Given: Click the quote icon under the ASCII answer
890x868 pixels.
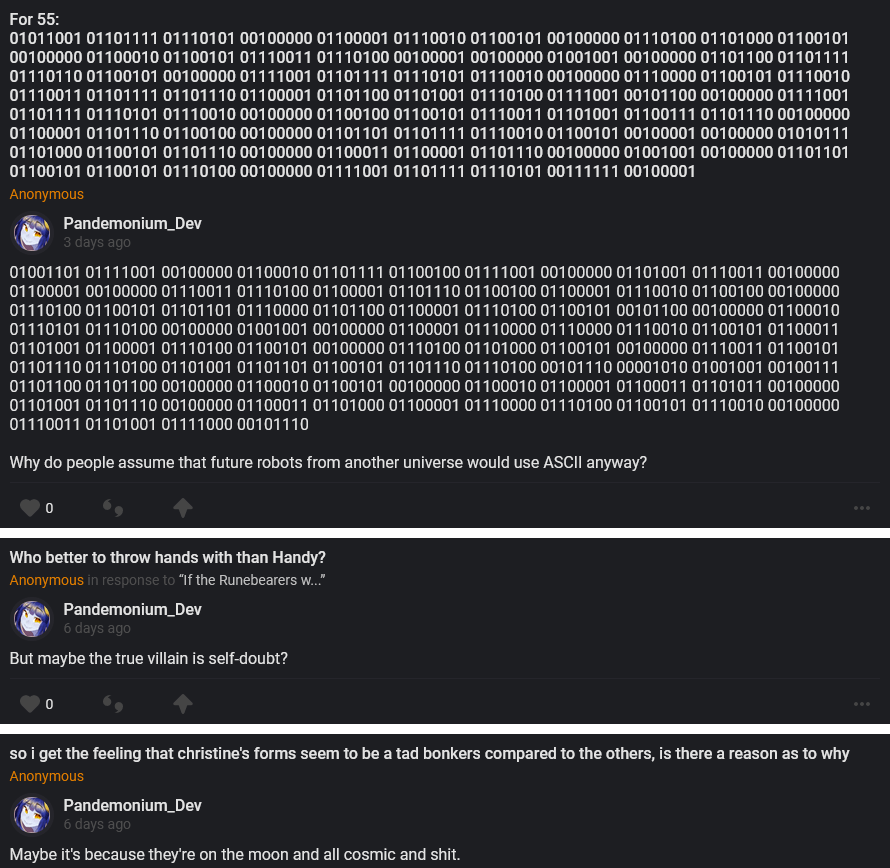Looking at the screenshot, I should coord(113,508).
